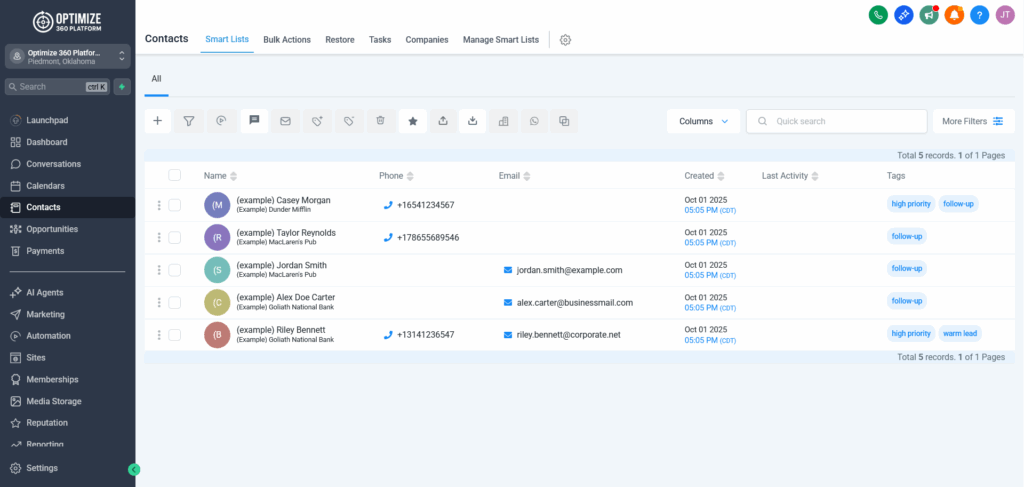The width and height of the screenshot is (1024, 487).
Task: Expand the Optimize 360 Platform account switcher
Action: (68, 57)
